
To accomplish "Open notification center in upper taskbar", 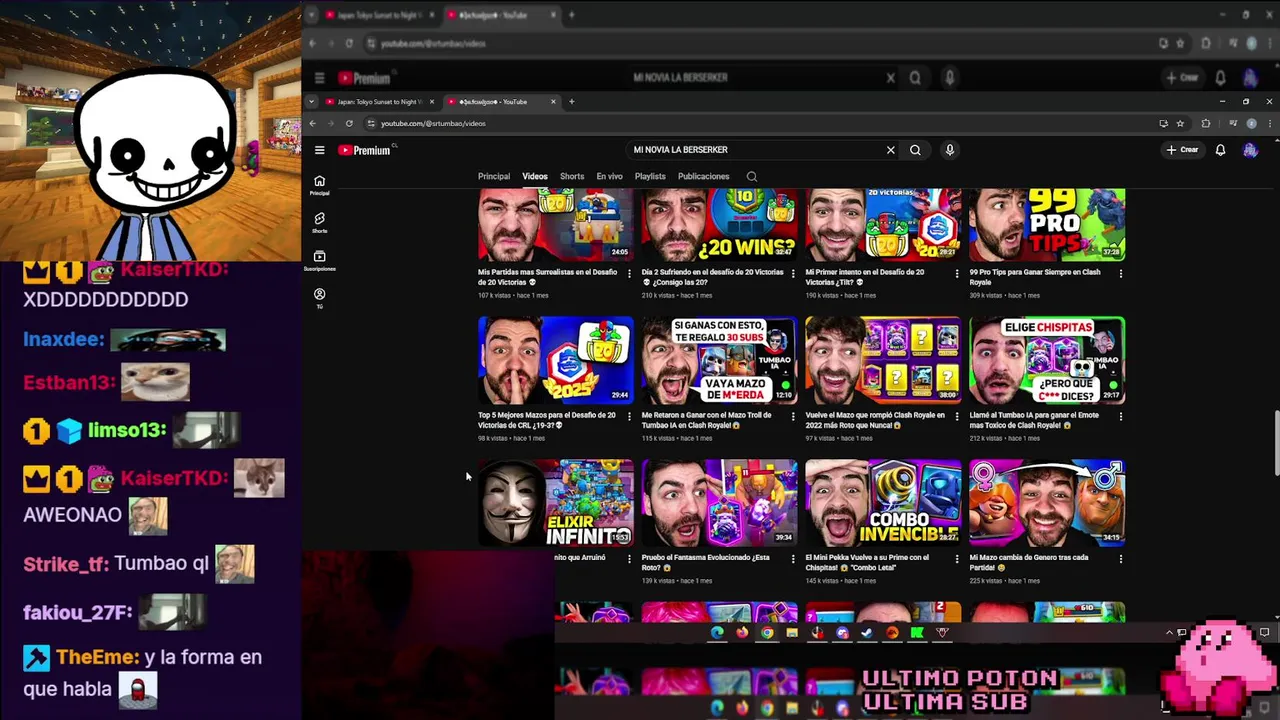I will click(x=1264, y=632).
